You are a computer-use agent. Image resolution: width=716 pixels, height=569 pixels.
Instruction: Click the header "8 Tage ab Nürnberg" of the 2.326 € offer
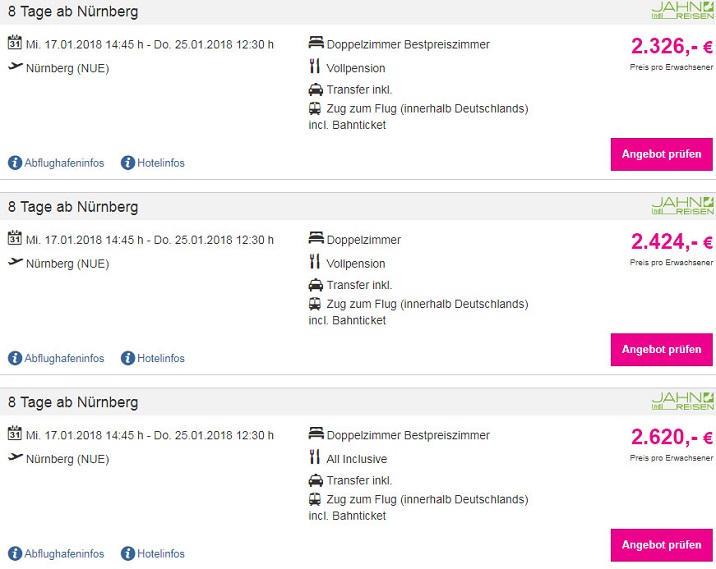tap(73, 12)
